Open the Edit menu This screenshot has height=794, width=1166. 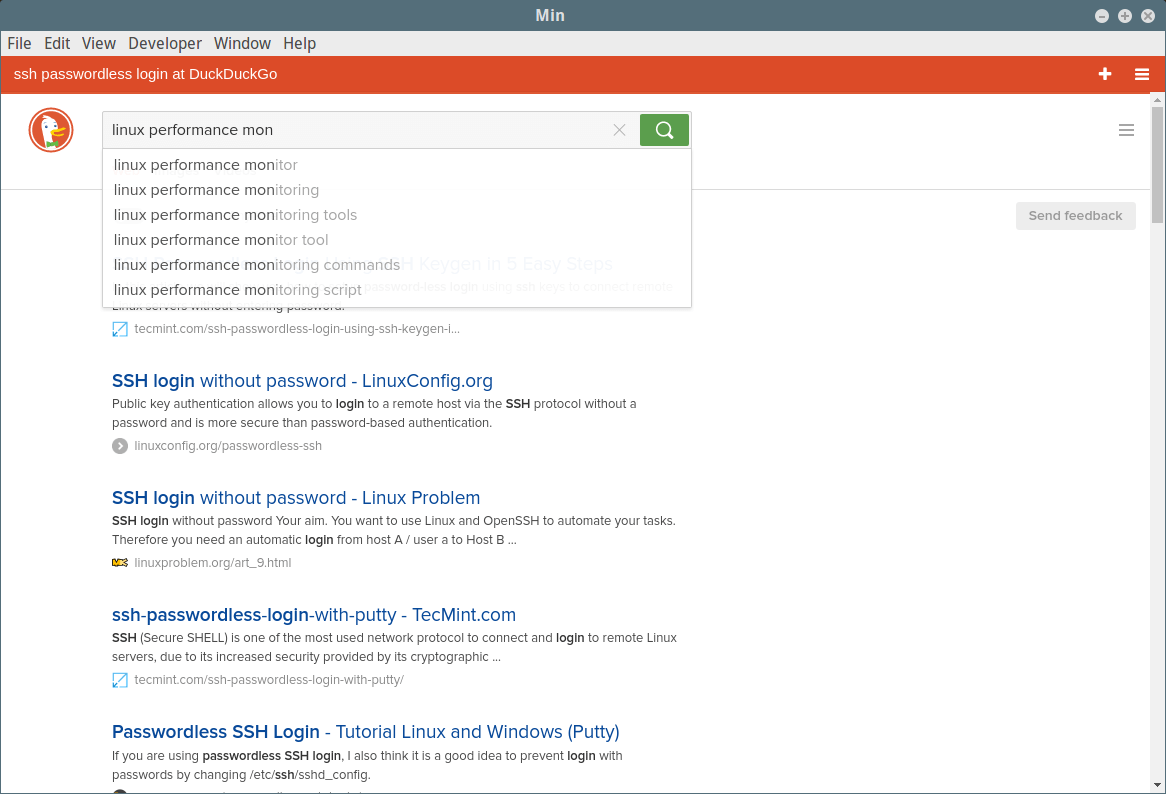click(x=57, y=43)
